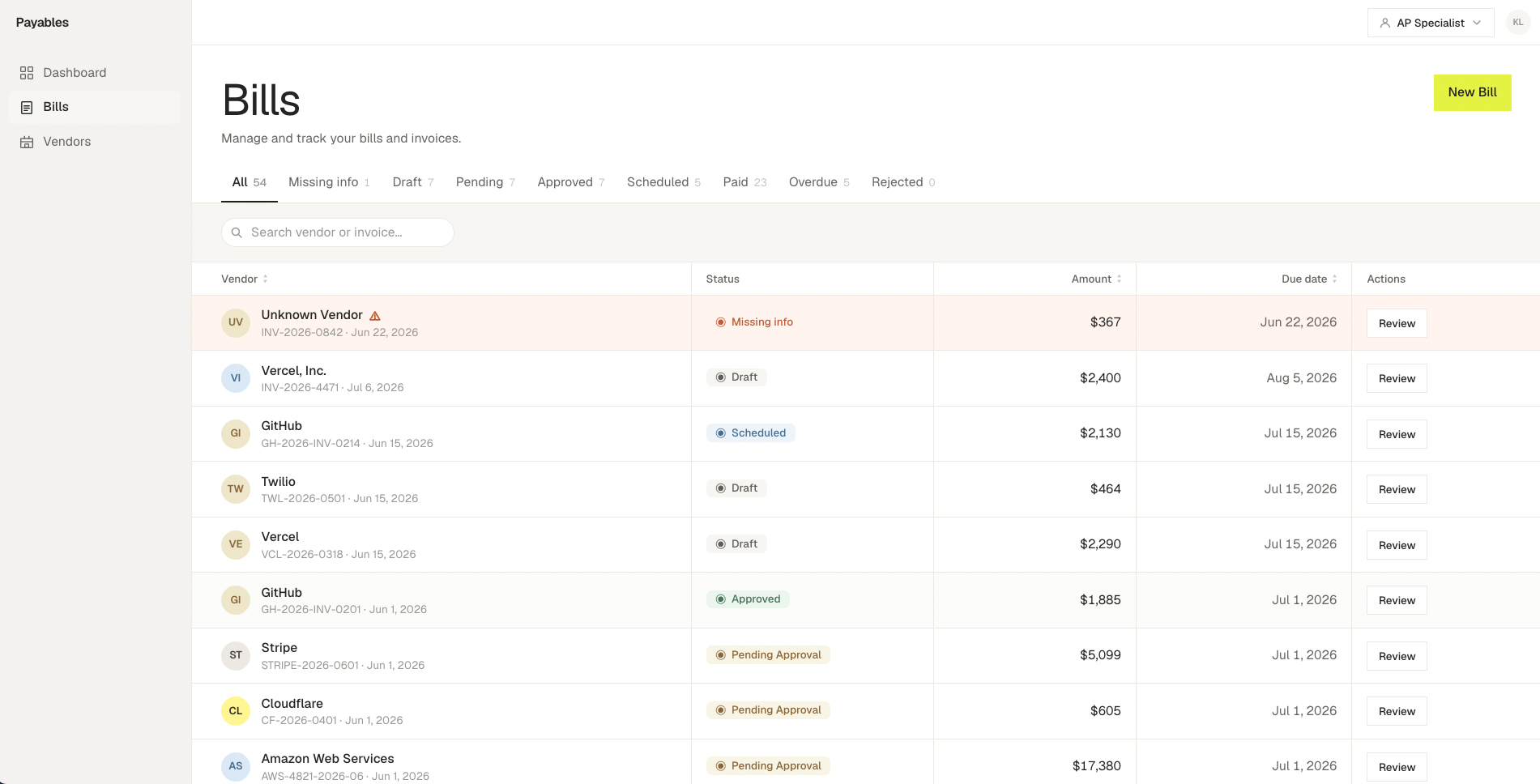Screen dimensions: 1540x784
Task: Click Pending Approval badge for Stripe
Action: (768, 655)
